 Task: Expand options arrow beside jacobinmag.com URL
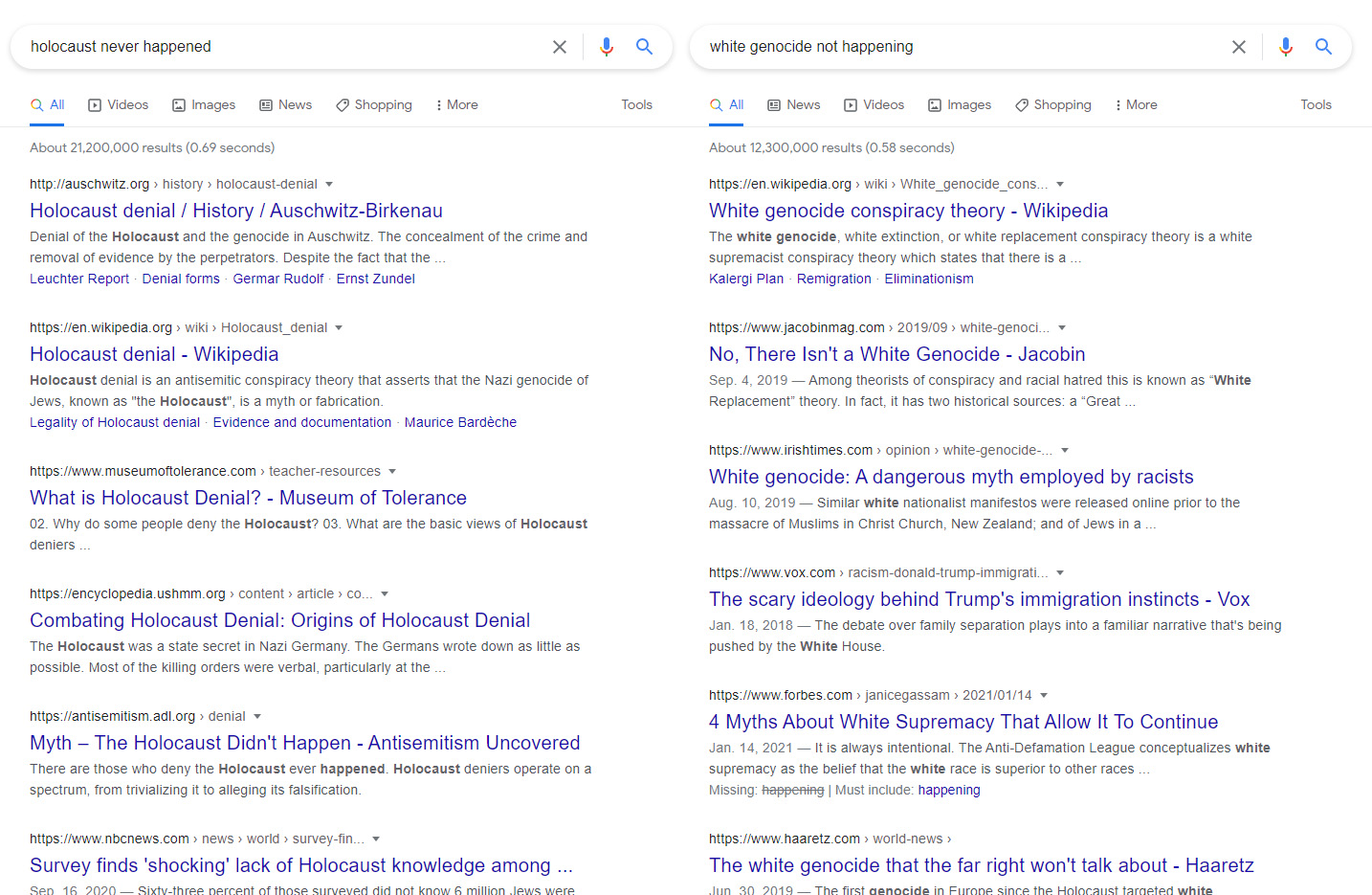click(x=1062, y=328)
